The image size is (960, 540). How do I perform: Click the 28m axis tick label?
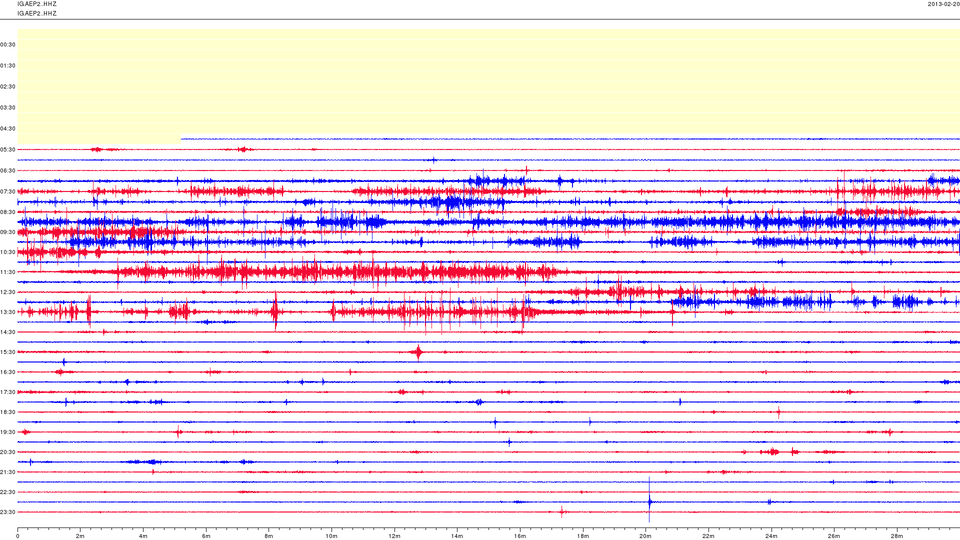(x=896, y=536)
